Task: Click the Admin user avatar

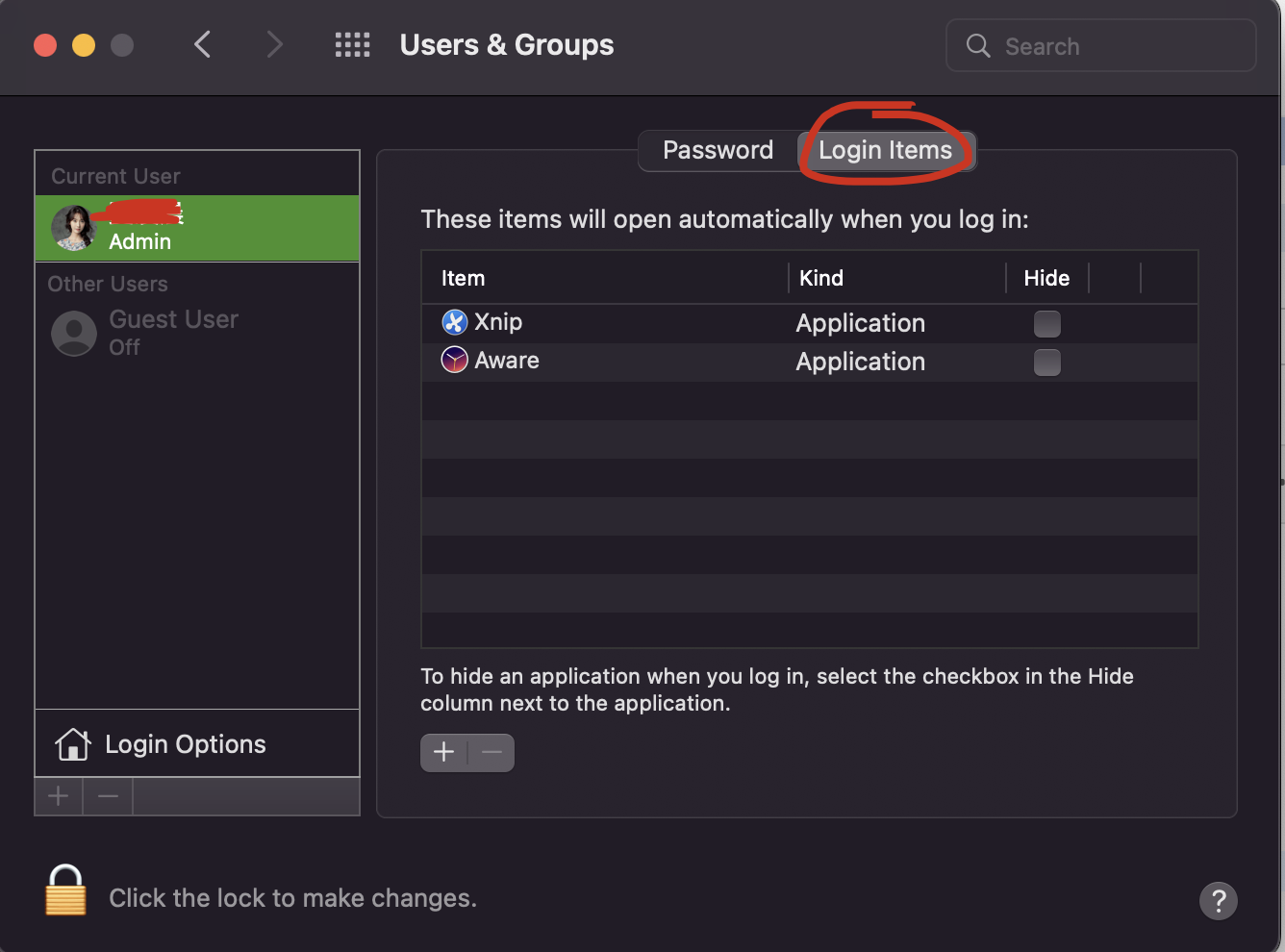Action: click(74, 228)
